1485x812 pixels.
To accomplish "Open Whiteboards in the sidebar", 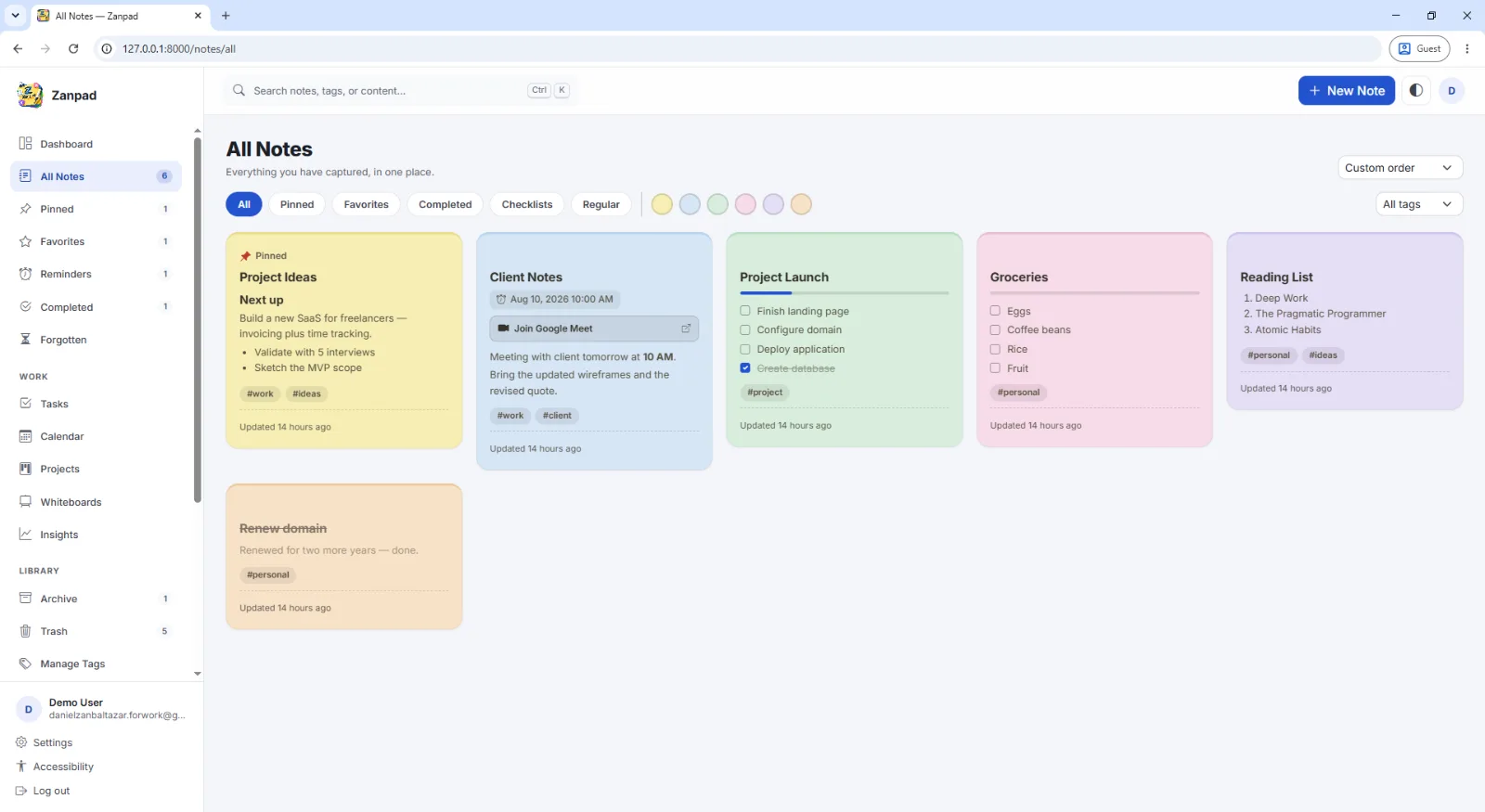I will click(x=96, y=502).
